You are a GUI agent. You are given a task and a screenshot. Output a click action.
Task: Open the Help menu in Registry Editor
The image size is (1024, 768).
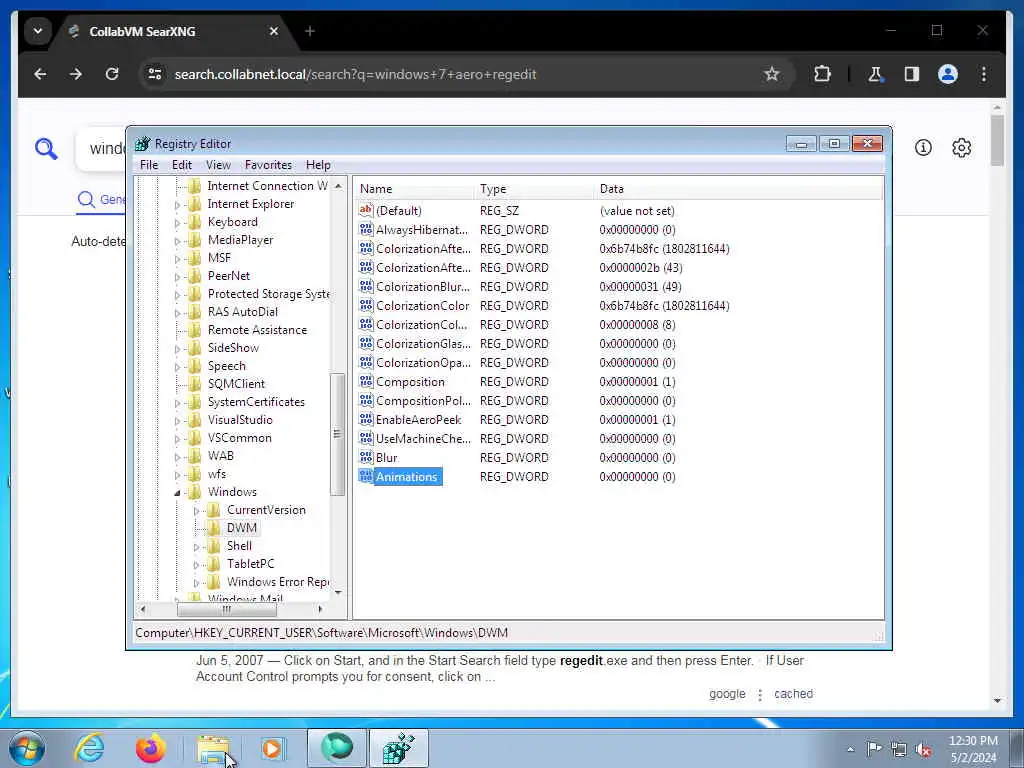[318, 165]
